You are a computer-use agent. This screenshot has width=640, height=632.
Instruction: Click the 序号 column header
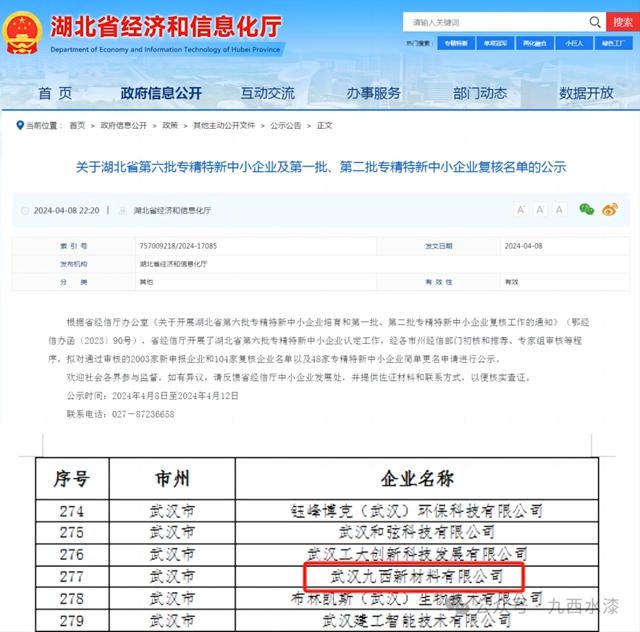72,478
